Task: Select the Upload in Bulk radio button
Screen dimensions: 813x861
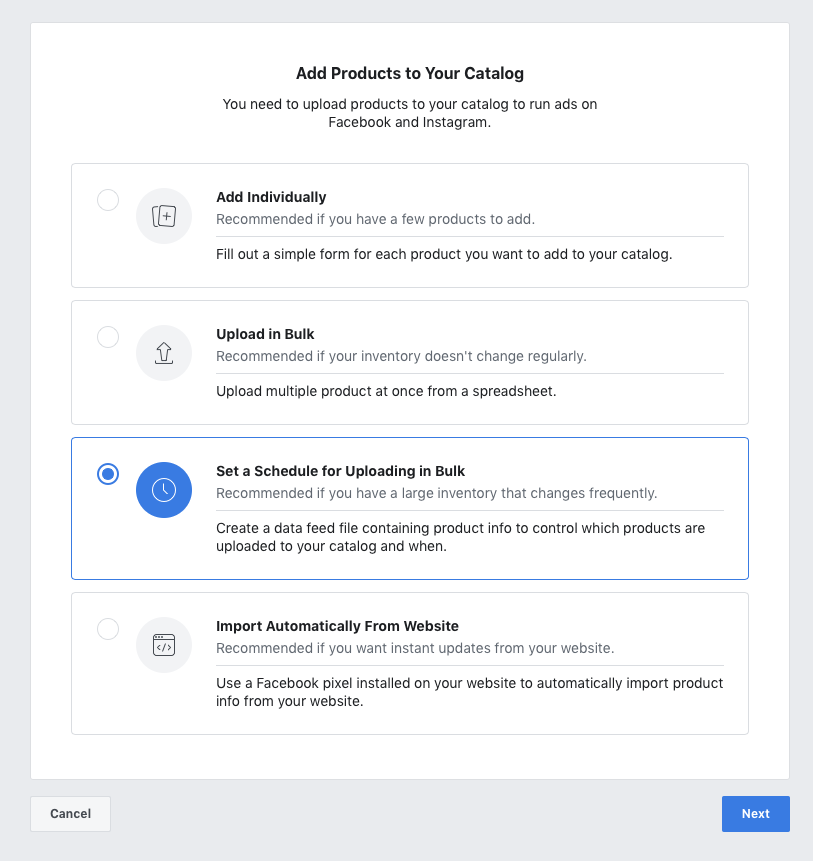Action: click(108, 337)
